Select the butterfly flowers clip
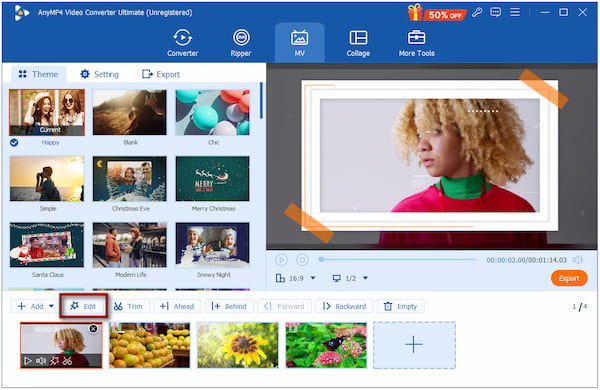Screen dimensions: 600x390 (326, 345)
